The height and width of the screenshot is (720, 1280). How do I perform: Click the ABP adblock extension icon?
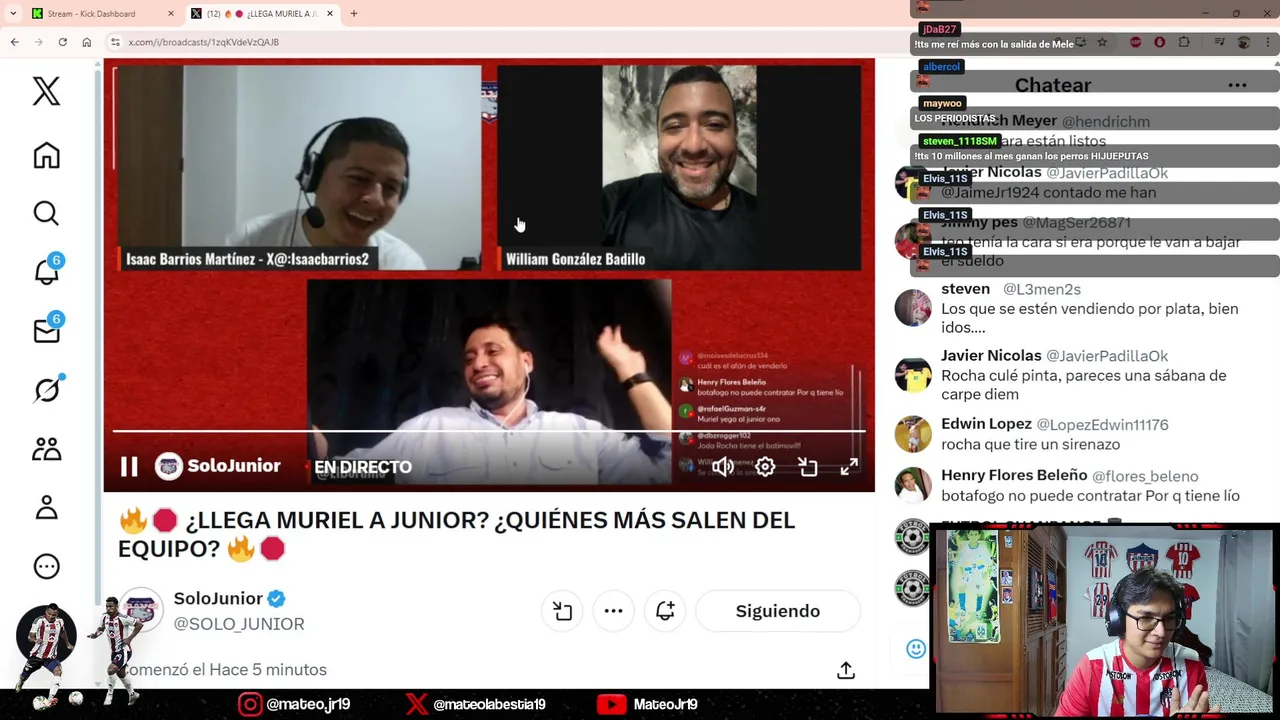click(x=1135, y=42)
